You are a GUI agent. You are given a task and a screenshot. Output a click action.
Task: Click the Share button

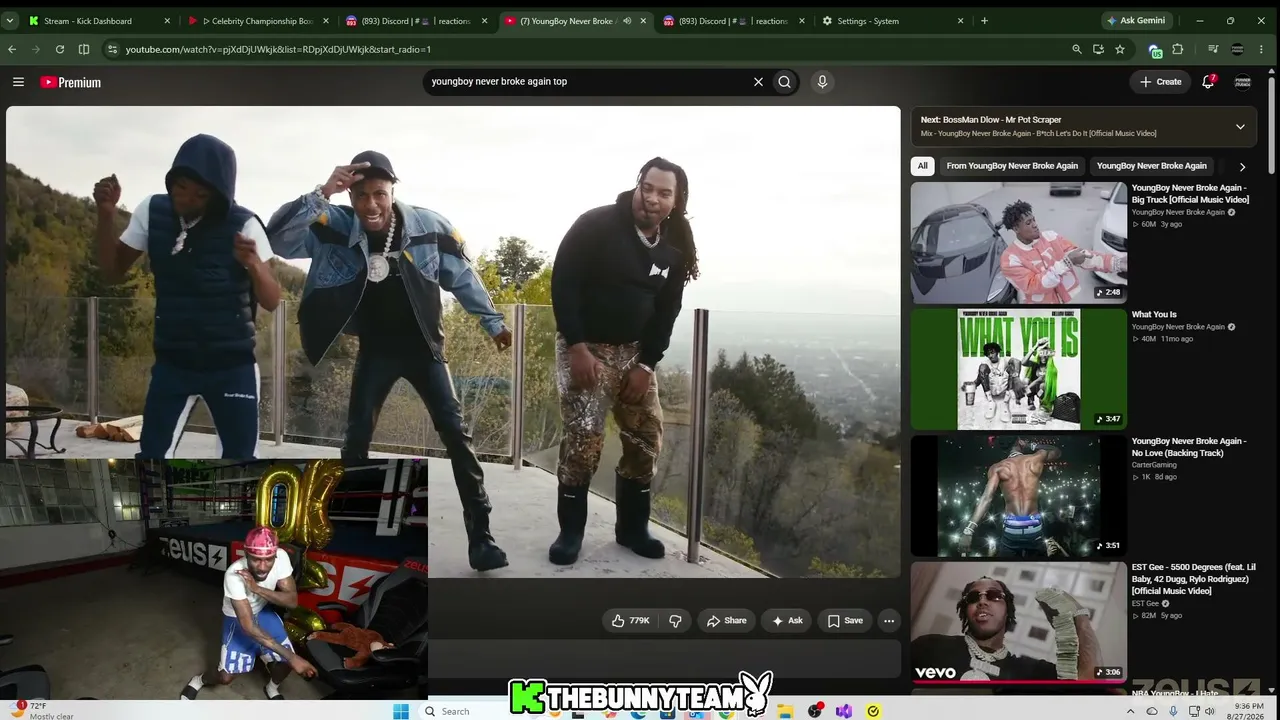(727, 621)
